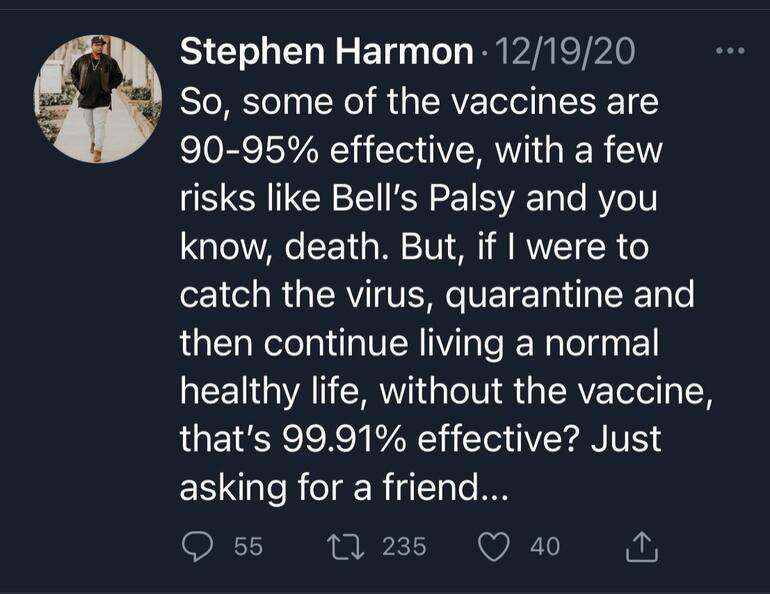The width and height of the screenshot is (770, 594).
Task: Tap the share upload icon
Action: click(639, 546)
